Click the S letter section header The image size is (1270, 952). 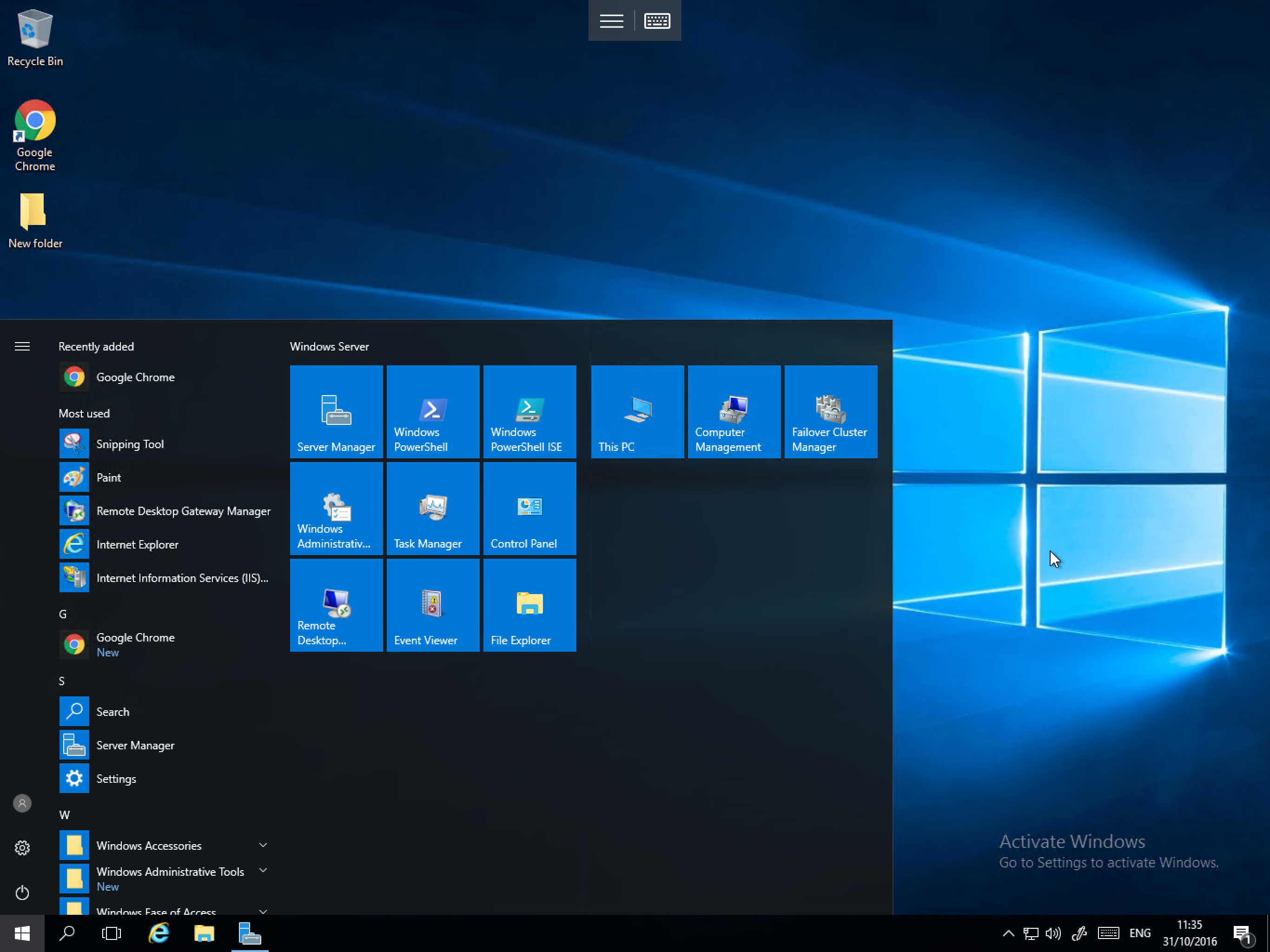(x=61, y=681)
